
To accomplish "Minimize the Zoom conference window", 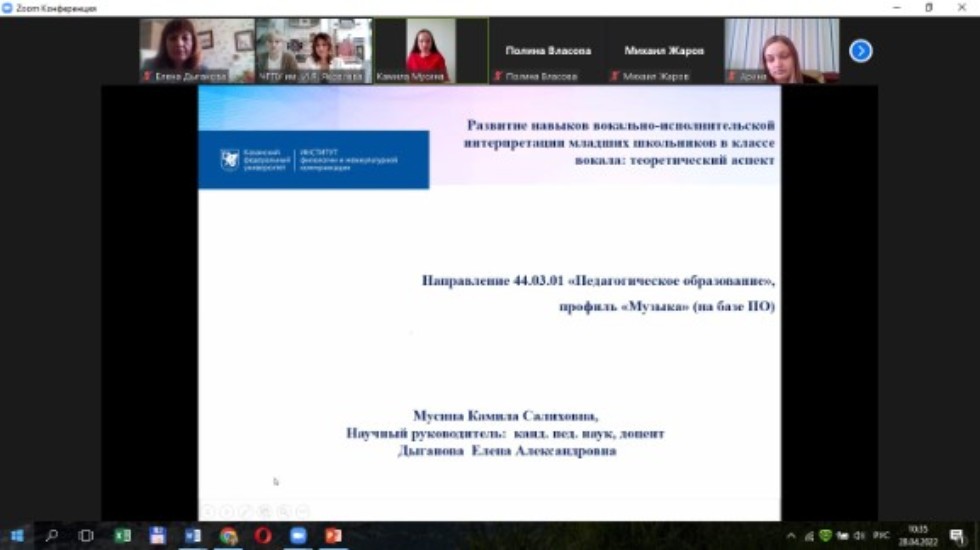I will 897,8.
